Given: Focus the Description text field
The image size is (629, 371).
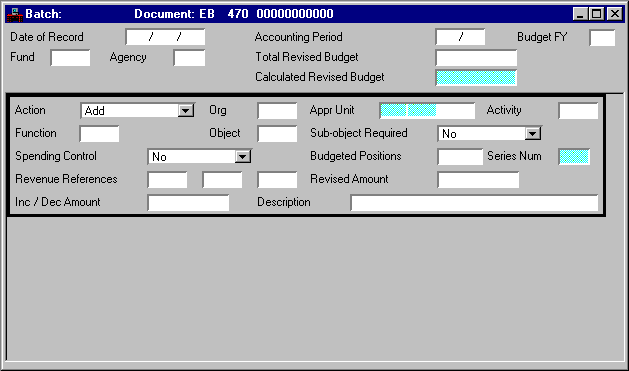Looking at the screenshot, I should pos(474,203).
